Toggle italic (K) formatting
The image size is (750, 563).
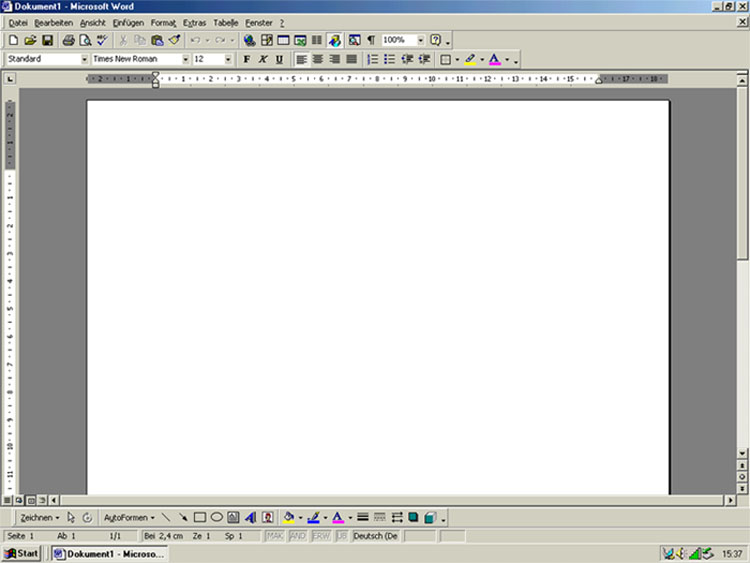point(263,59)
